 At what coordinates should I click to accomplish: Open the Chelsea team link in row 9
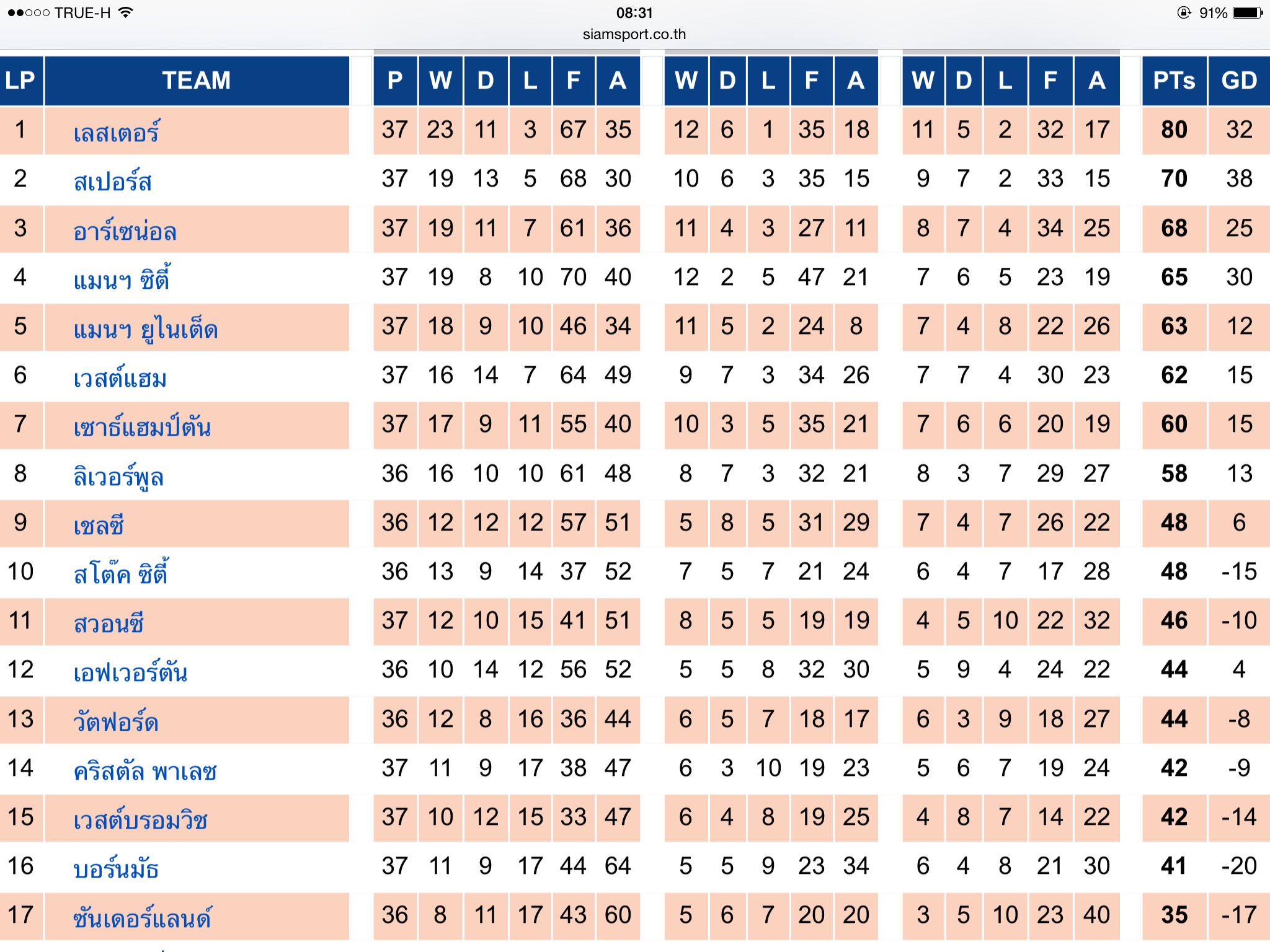99,525
